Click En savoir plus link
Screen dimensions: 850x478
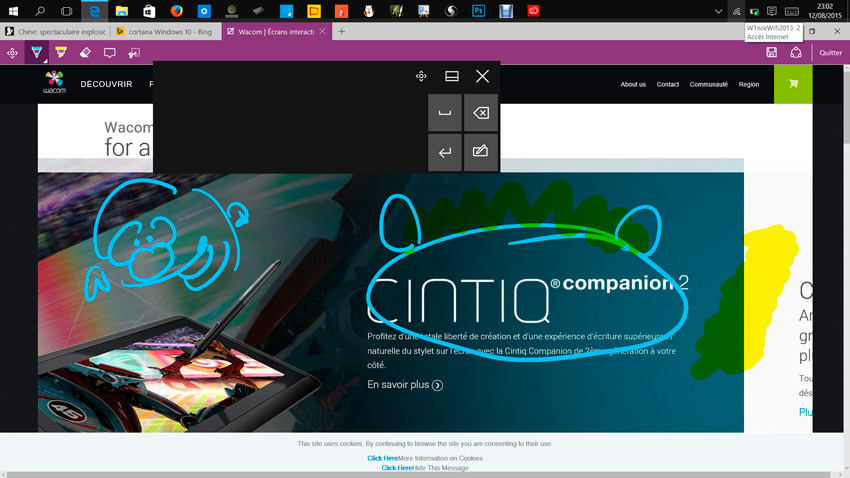pyautogui.click(x=405, y=385)
